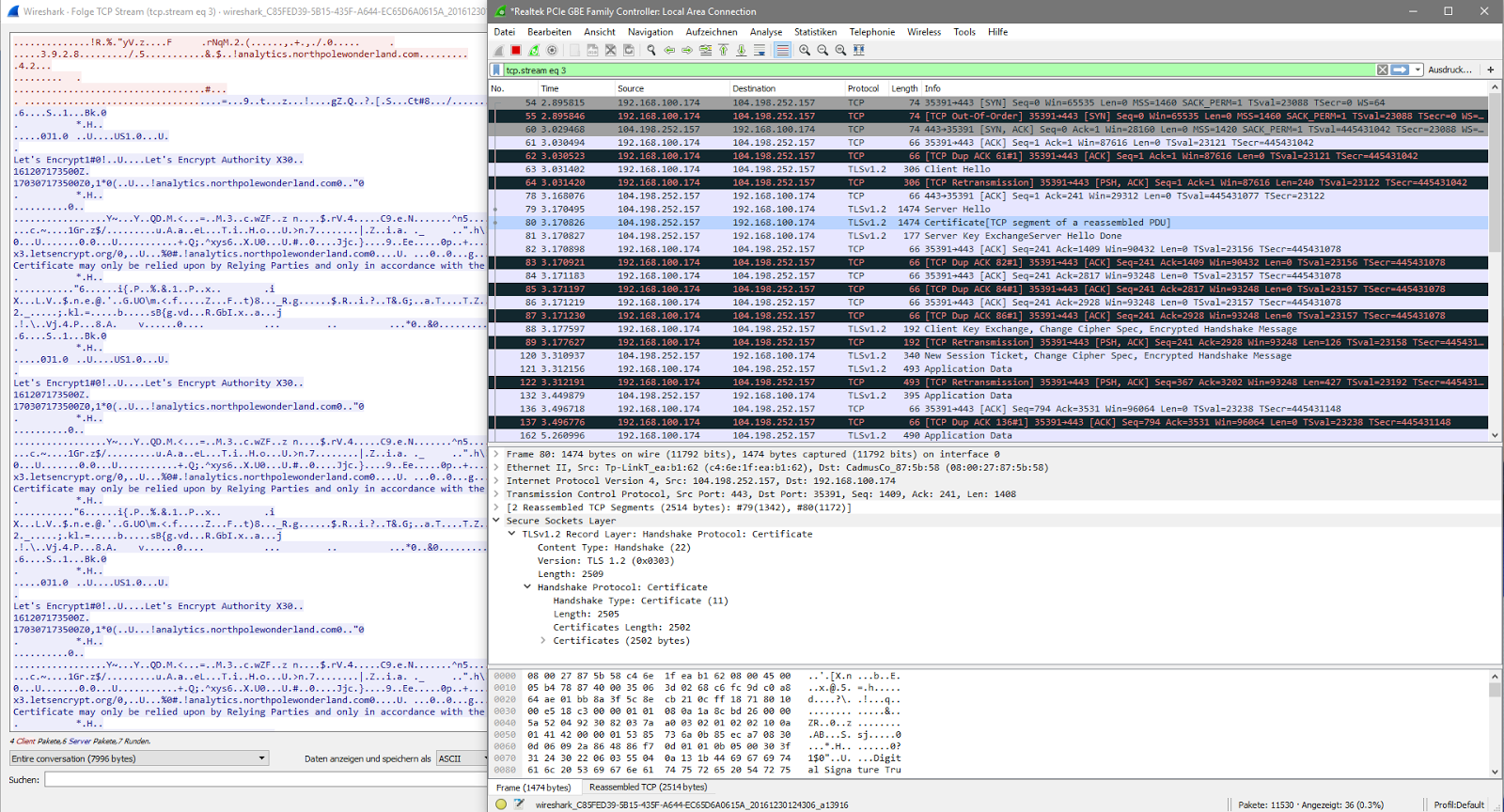Click go to specified packet icon
Screen dimensions: 1504x812
[705, 51]
